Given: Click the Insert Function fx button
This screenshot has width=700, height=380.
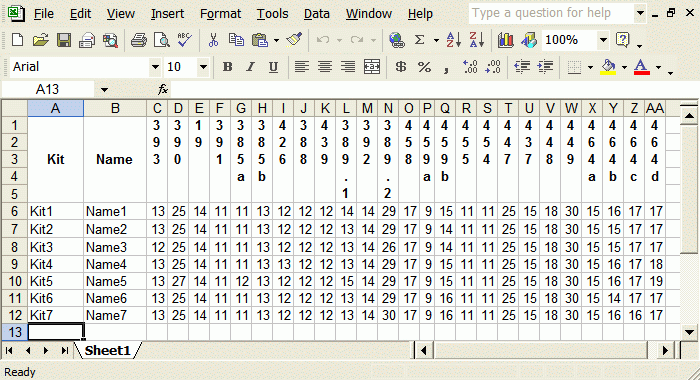Looking at the screenshot, I should (x=163, y=90).
